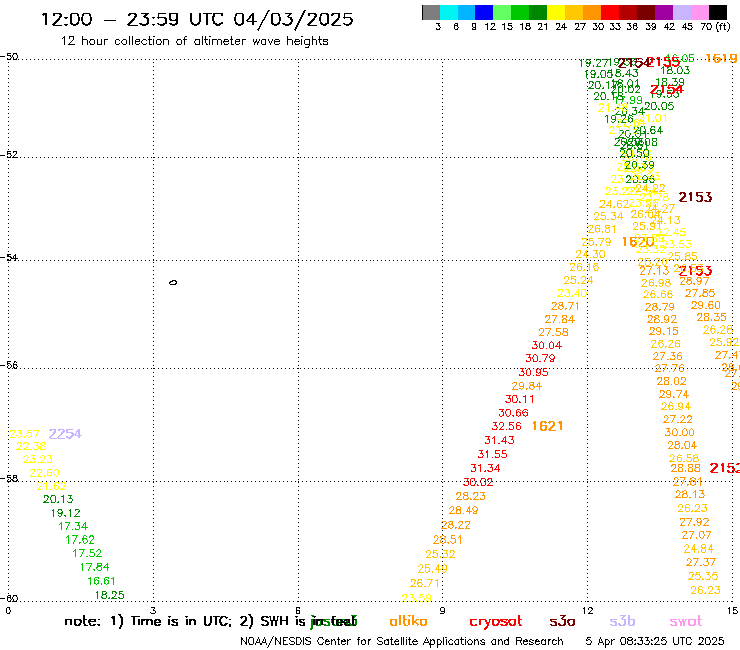740x650 pixels.
Task: Click the yellow reading '23.57'
Action: pyautogui.click(x=24, y=434)
